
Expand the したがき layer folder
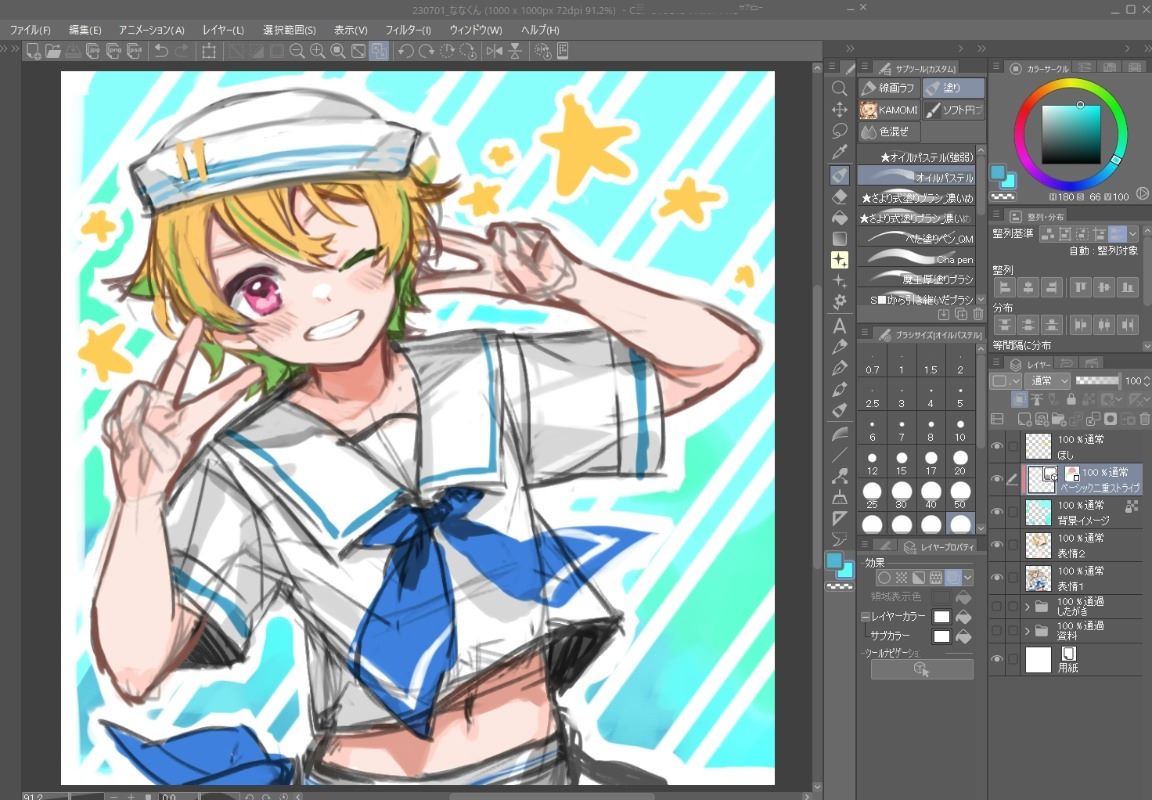(x=1027, y=606)
